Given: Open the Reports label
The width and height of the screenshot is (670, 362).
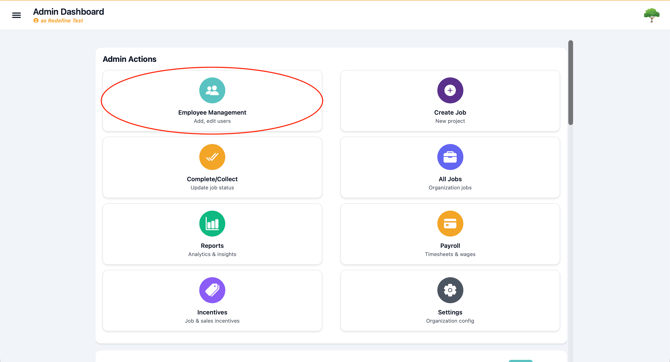Looking at the screenshot, I should pos(212,246).
